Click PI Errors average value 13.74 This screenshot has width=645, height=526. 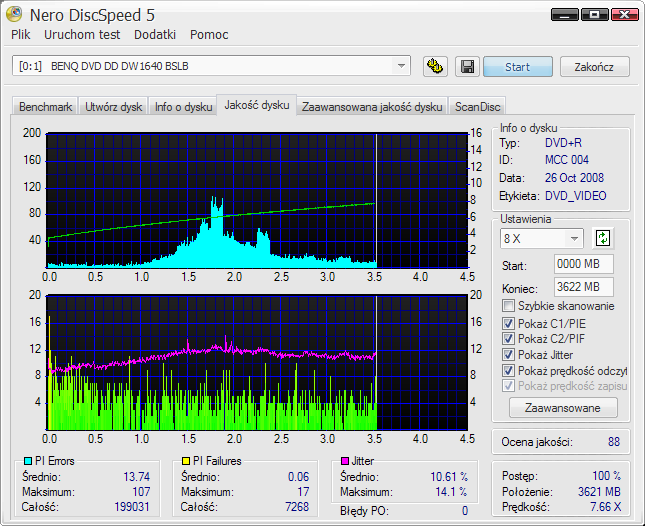137,477
